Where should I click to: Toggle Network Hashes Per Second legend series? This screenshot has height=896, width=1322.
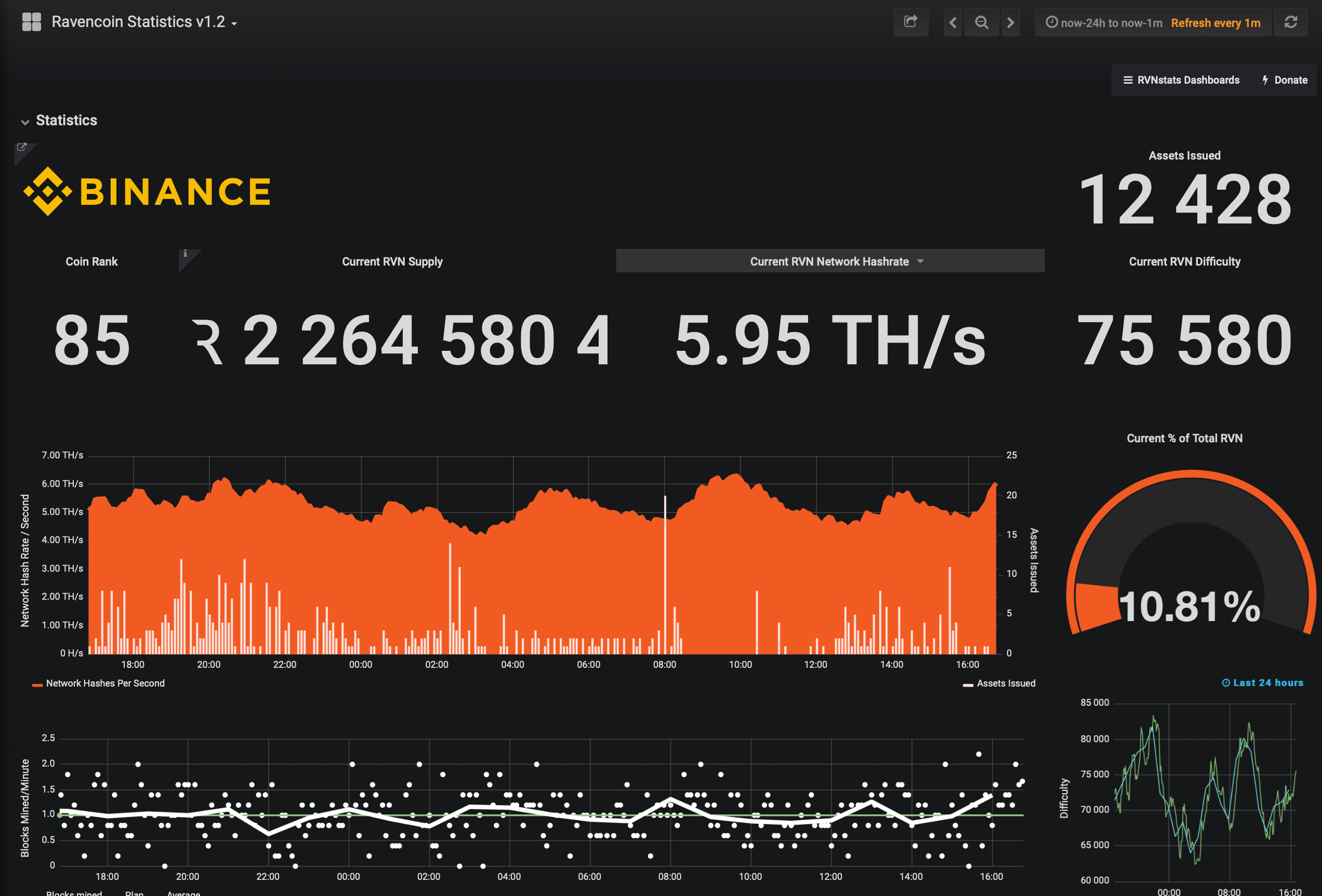[x=105, y=683]
